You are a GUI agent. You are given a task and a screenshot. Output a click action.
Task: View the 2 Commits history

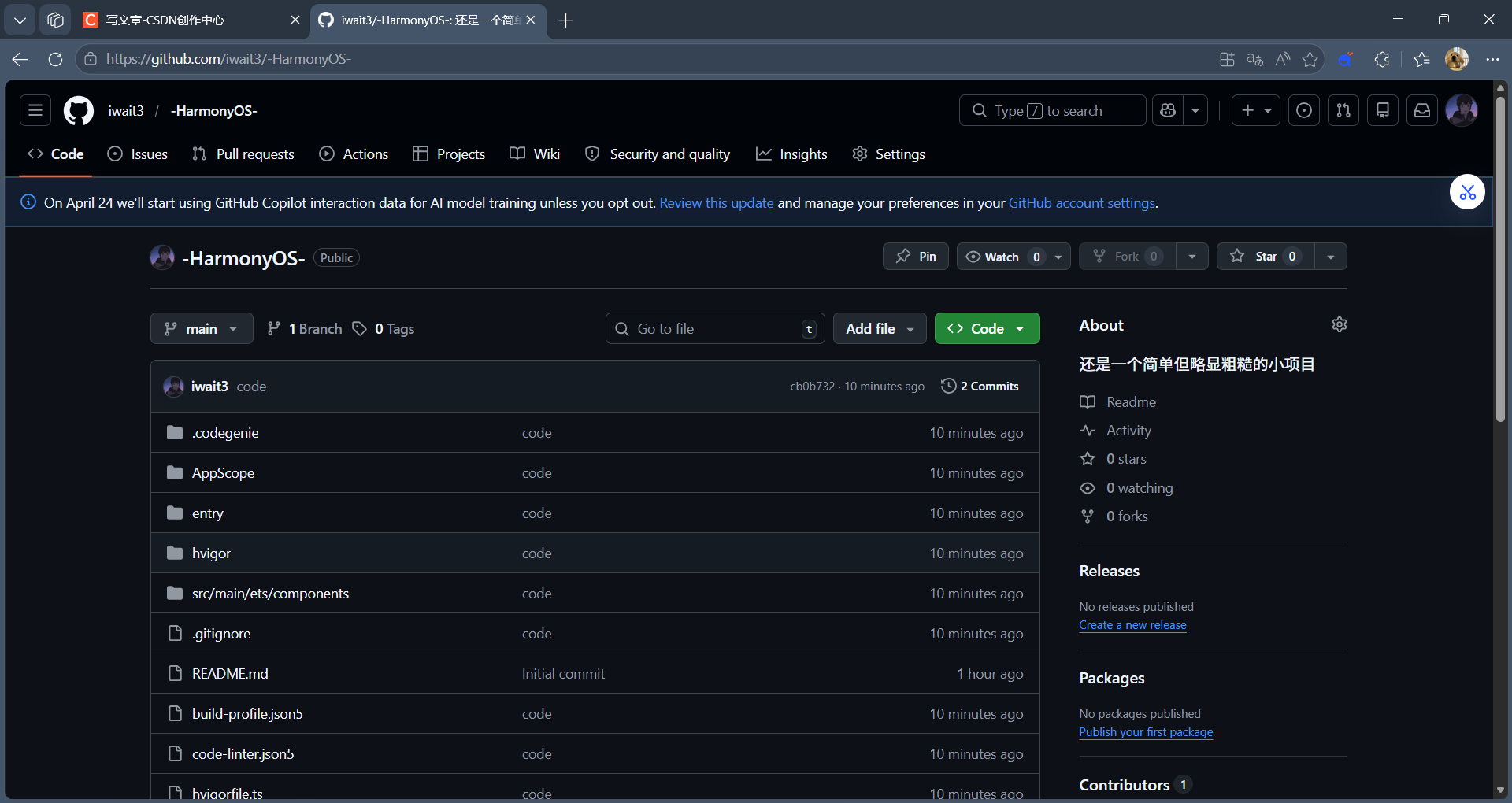[x=980, y=386]
